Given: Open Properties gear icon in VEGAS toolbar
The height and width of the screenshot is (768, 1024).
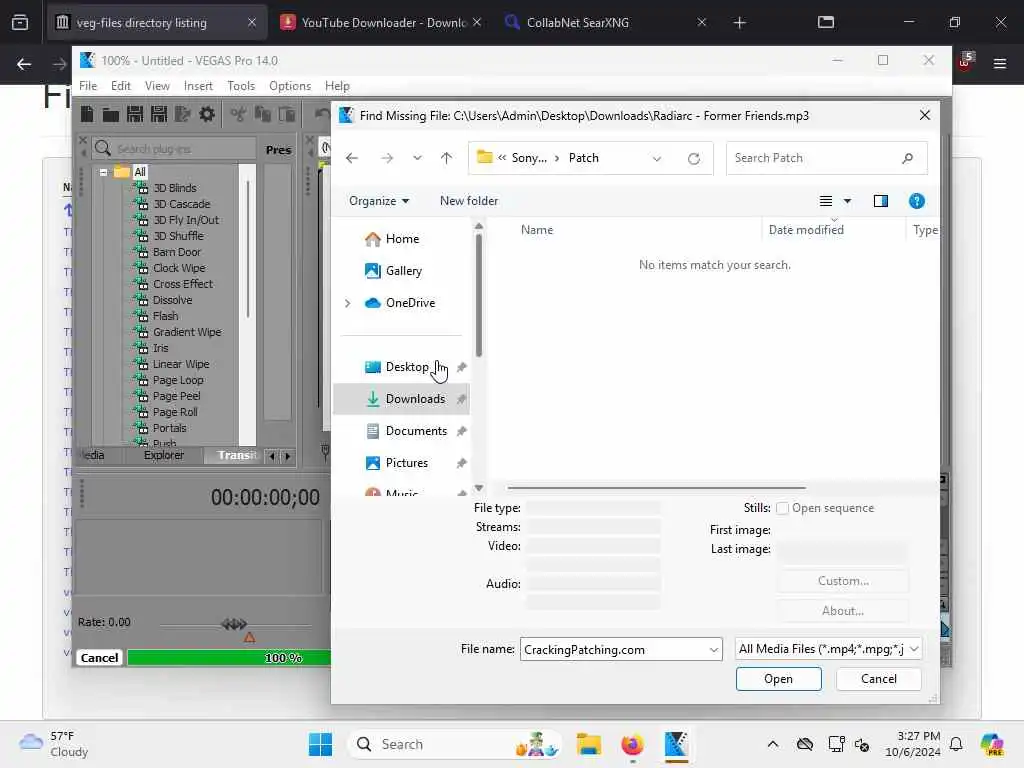Looking at the screenshot, I should point(207,115).
